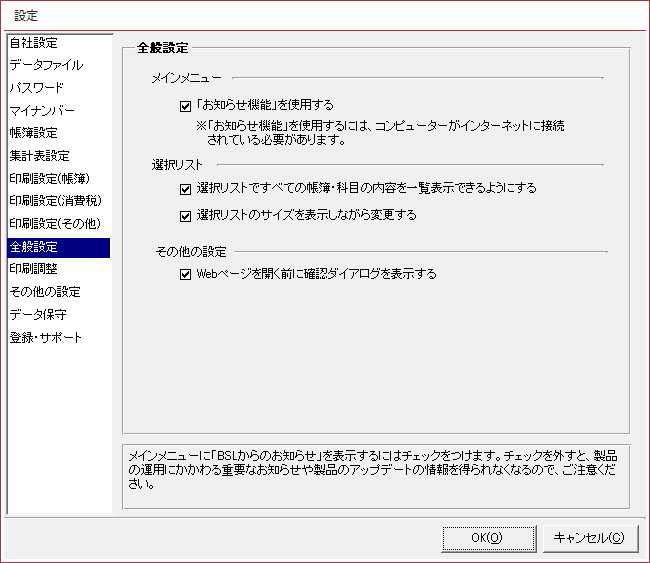Select 印刷設定(帳簿) from list
The width and height of the screenshot is (650, 563).
click(49, 178)
